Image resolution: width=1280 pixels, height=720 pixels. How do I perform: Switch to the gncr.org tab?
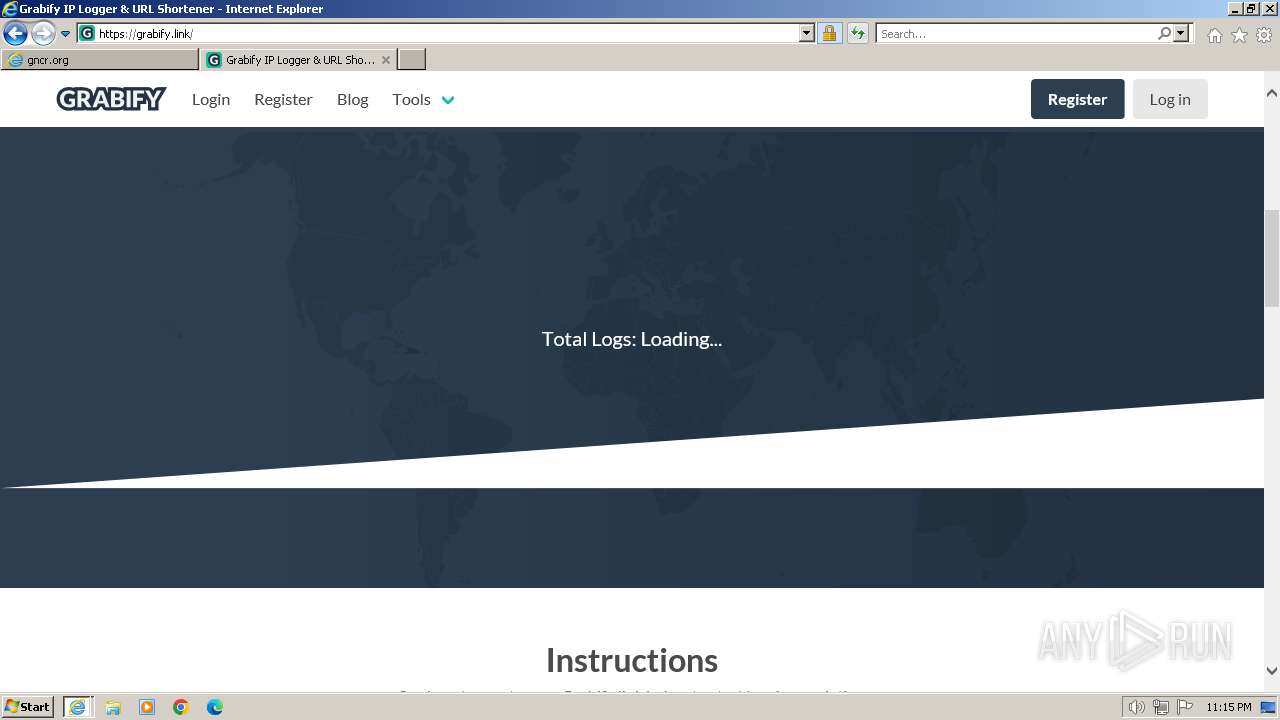pos(100,60)
